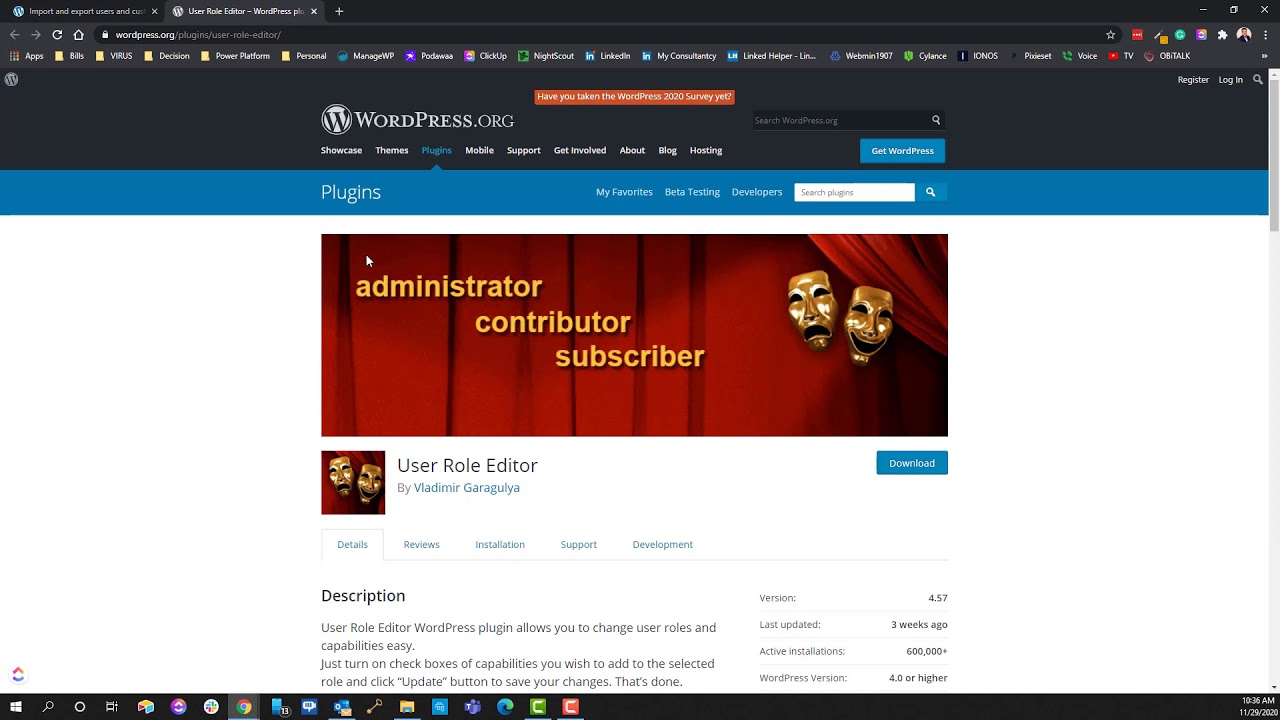1280x720 pixels.
Task: Switch to the Details tab
Action: click(352, 544)
